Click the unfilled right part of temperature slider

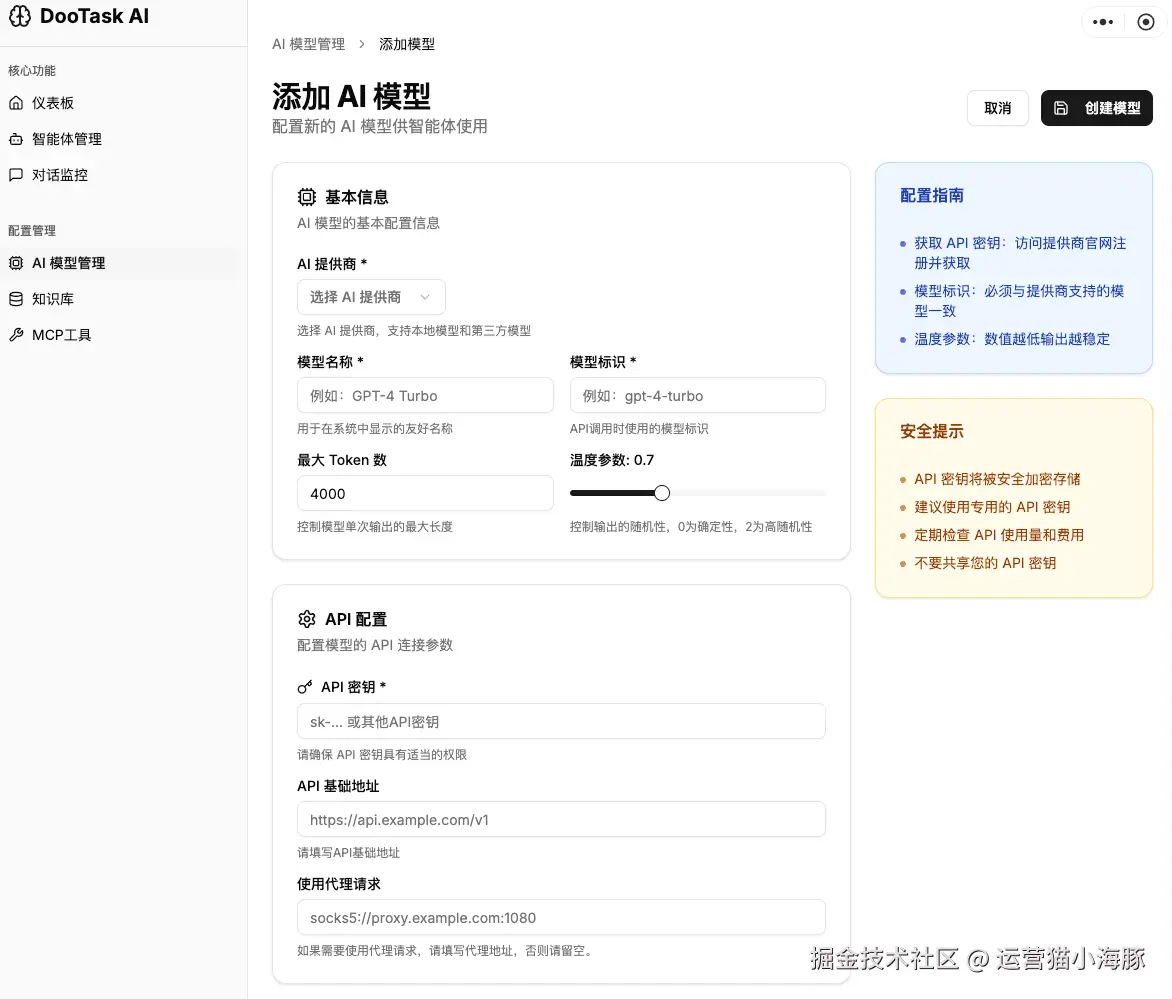click(747, 493)
